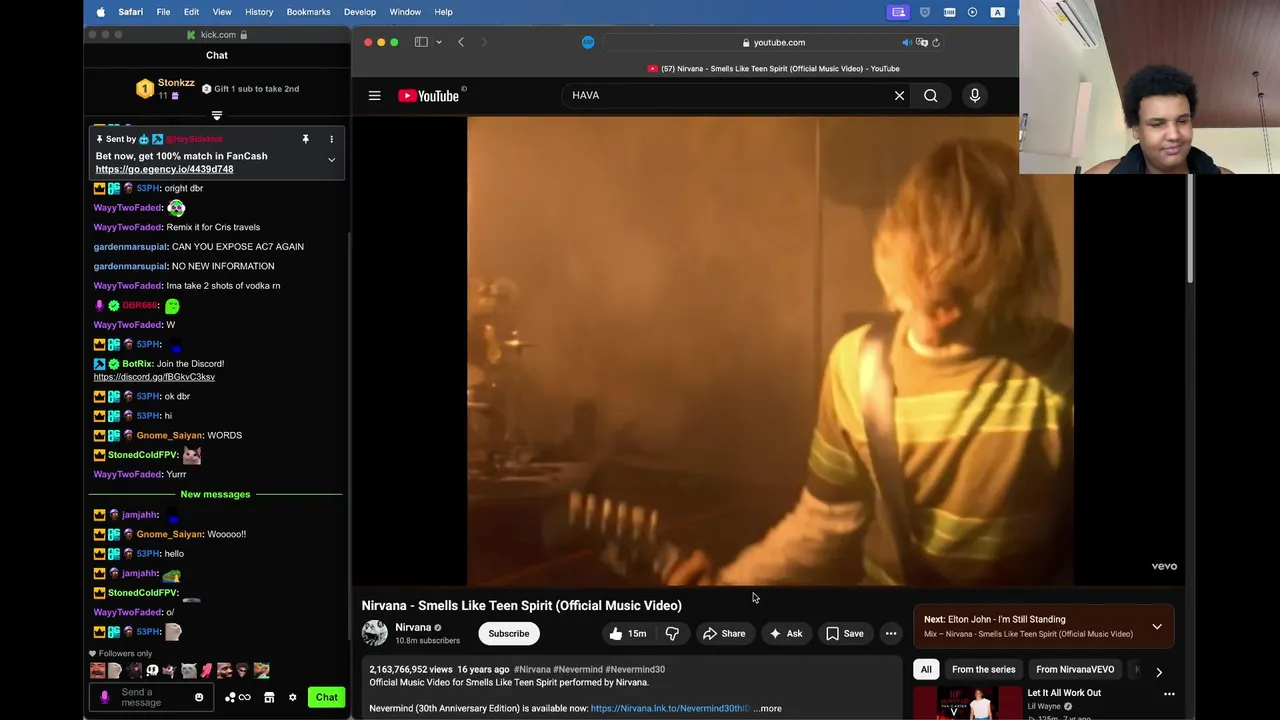Viewport: 1280px width, 720px height.
Task: Open the Nirvana channel name link
Action: click(x=413, y=627)
